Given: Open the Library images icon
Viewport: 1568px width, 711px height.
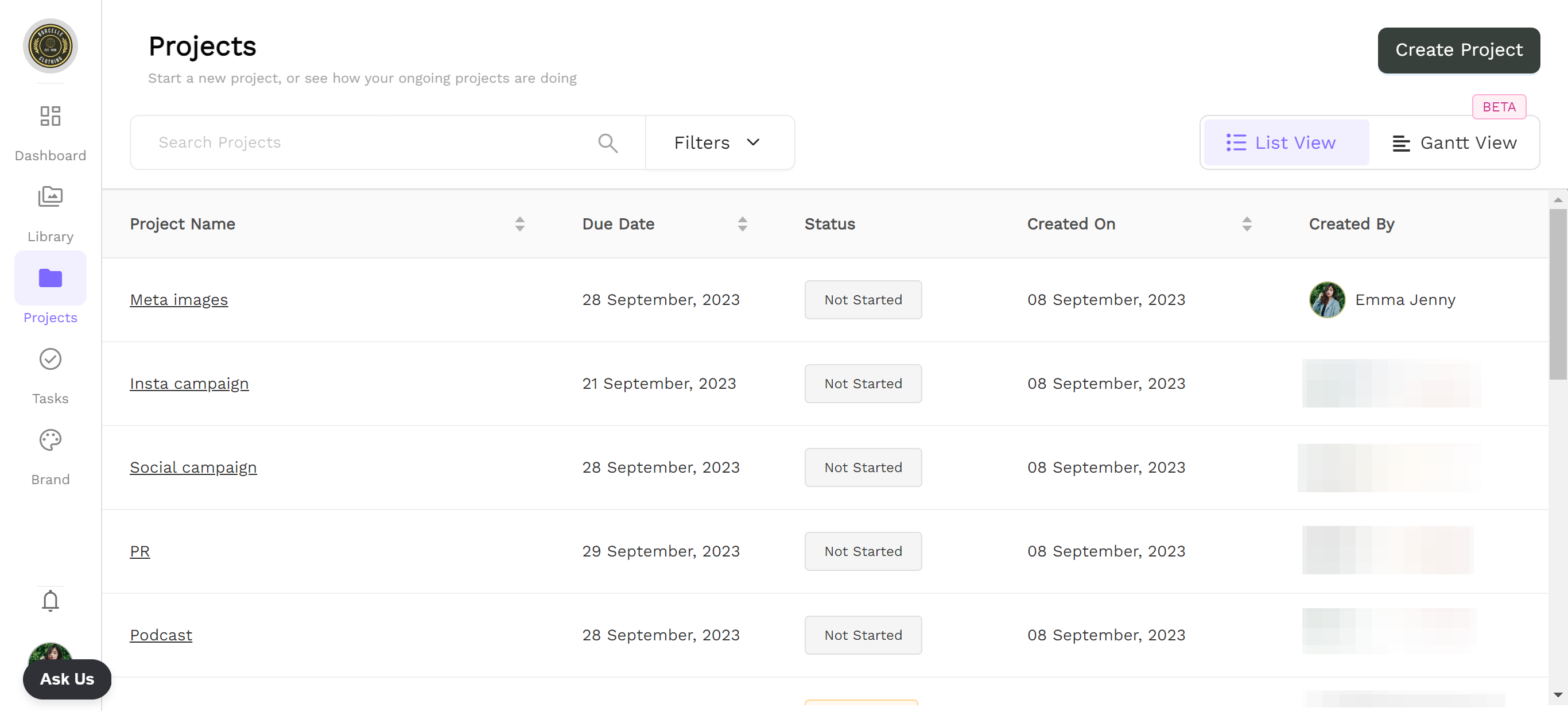Looking at the screenshot, I should tap(50, 197).
